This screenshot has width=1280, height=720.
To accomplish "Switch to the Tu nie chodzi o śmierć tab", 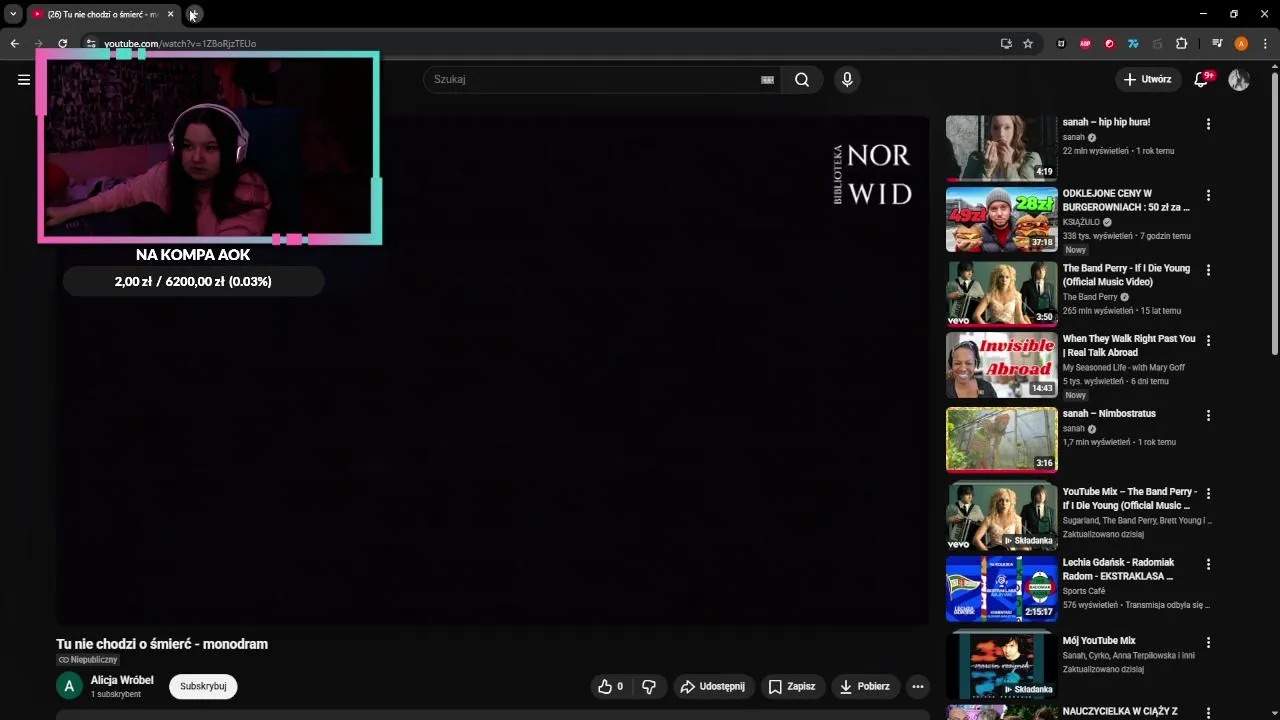I will click(97, 14).
